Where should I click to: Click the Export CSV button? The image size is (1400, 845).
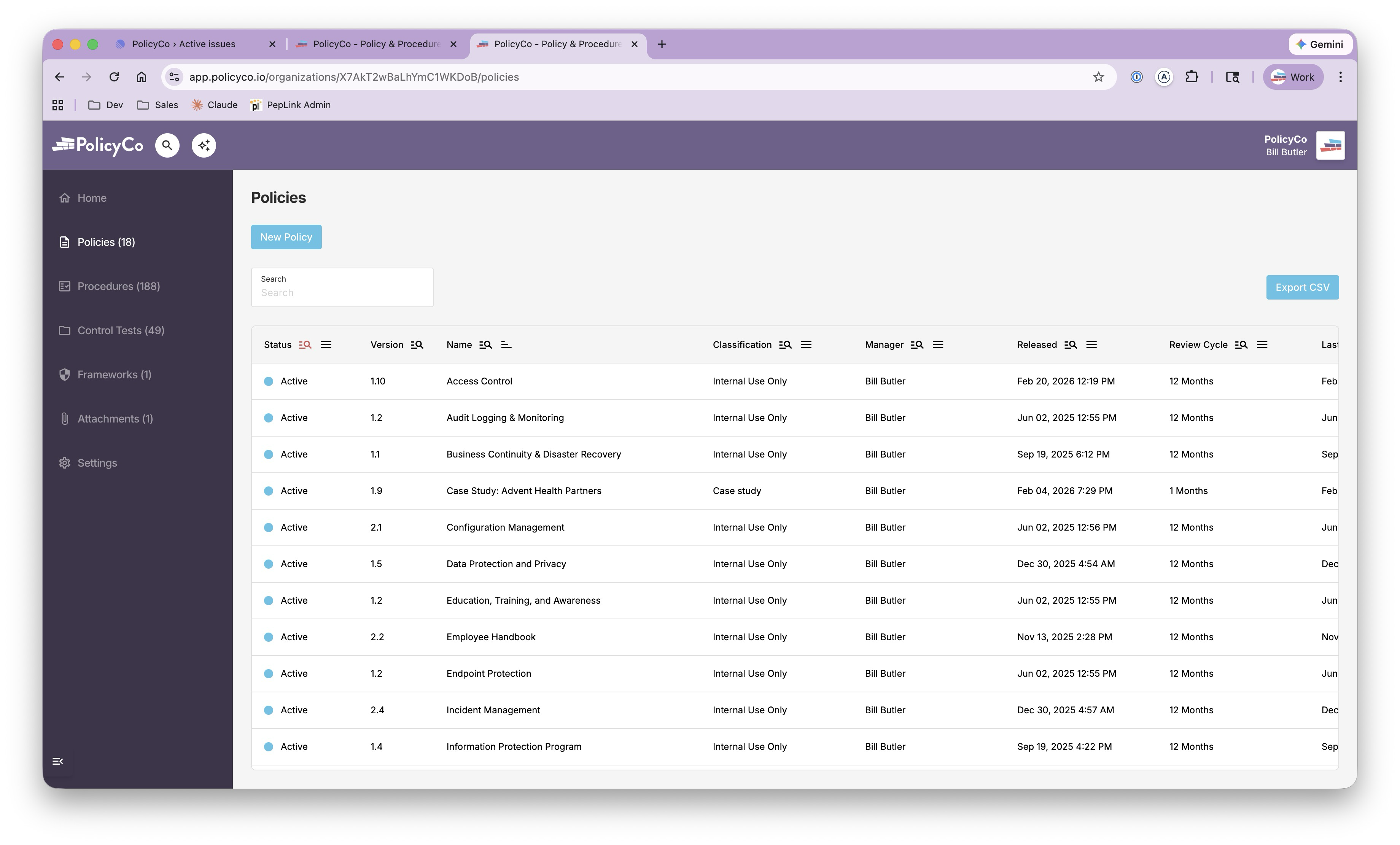tap(1302, 287)
